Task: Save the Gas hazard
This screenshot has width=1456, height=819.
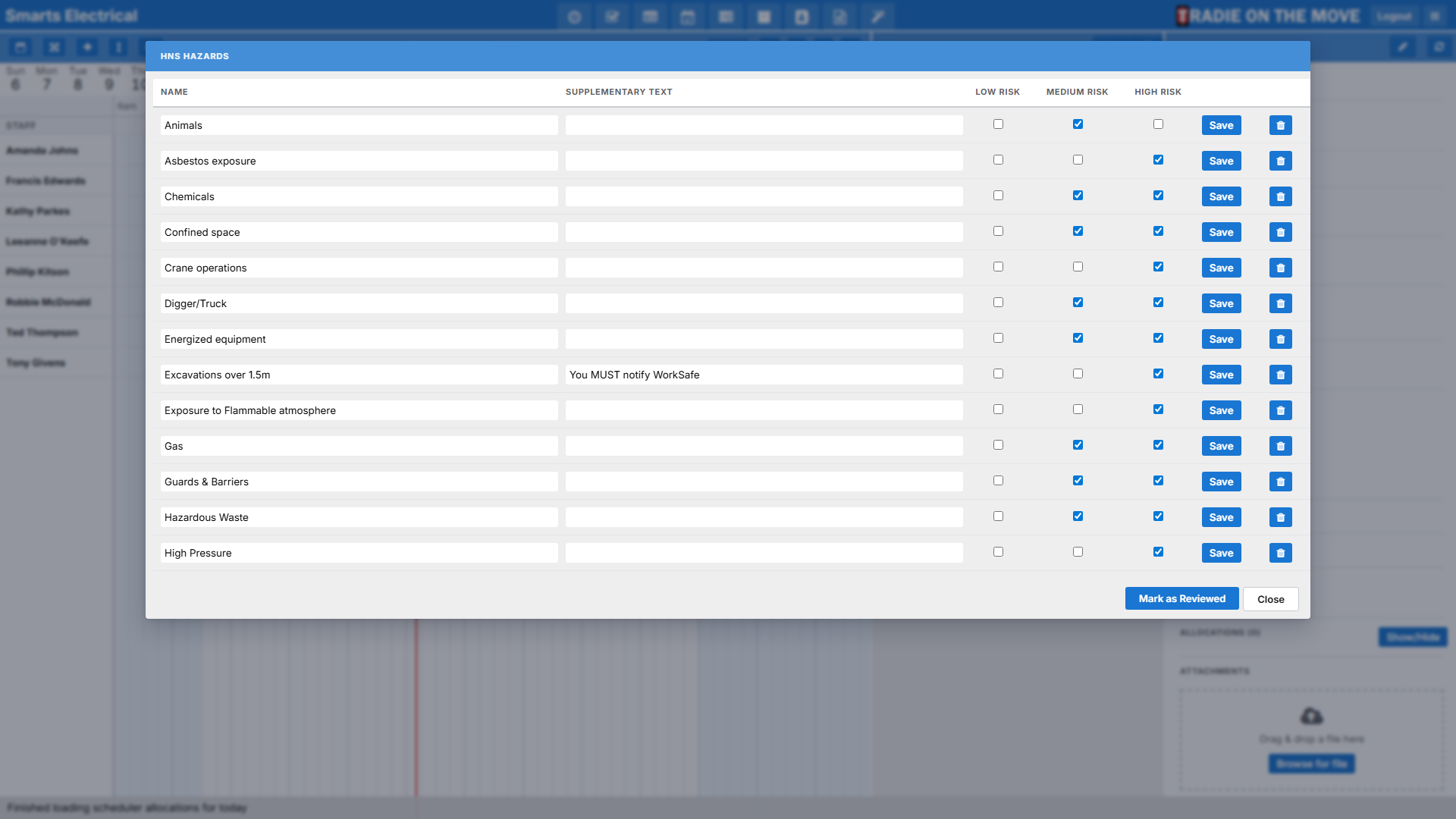Action: pos(1221,446)
